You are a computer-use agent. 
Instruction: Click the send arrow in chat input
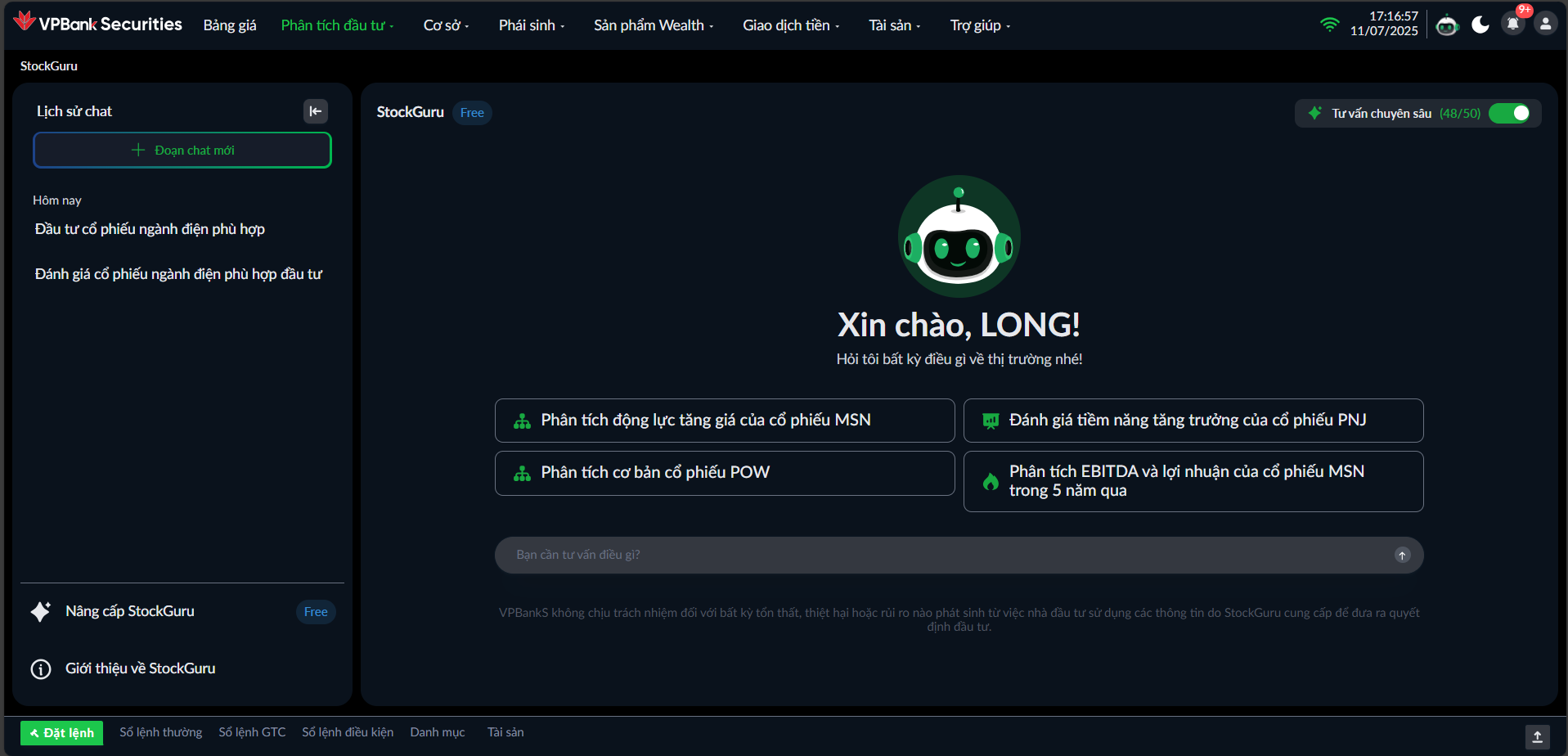coord(1402,556)
